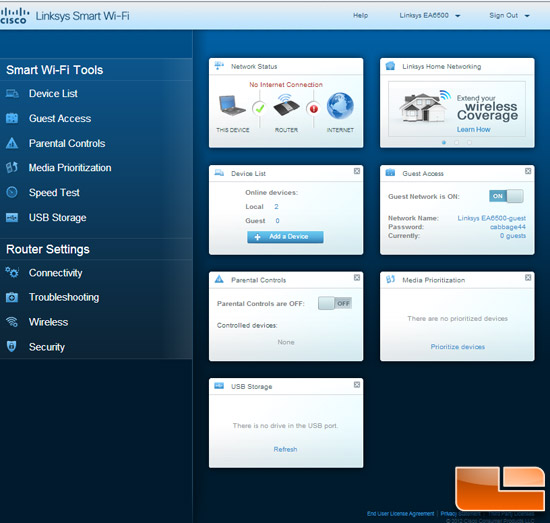Click the Media Prioritization sidebar icon
This screenshot has width=550, height=523.
12,168
